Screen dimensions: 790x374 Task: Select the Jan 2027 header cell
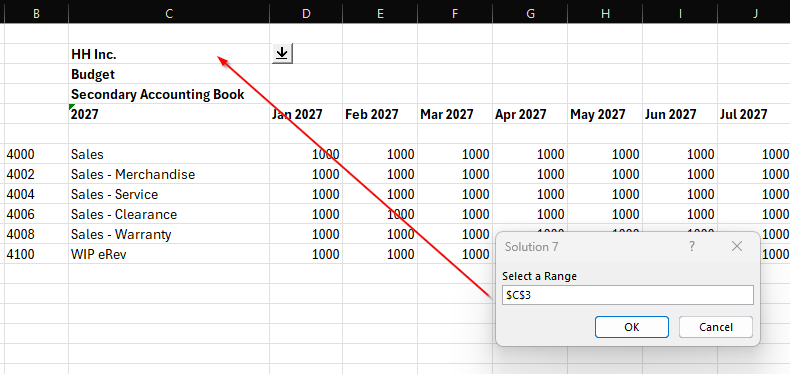306,114
